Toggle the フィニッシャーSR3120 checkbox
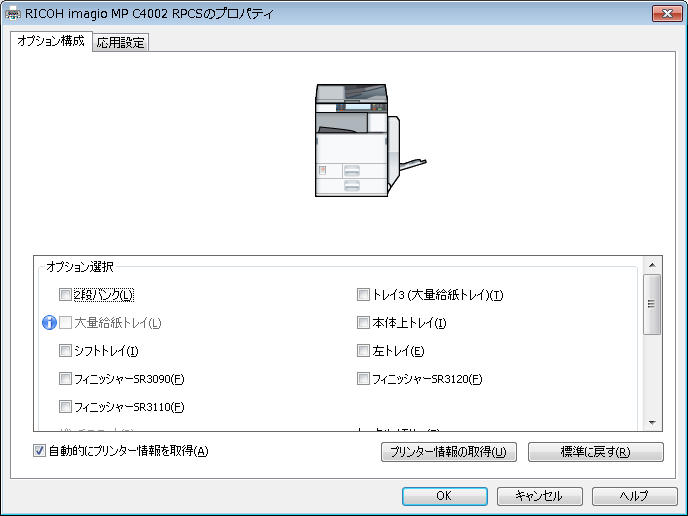Screen dimensions: 688x516 (364, 379)
